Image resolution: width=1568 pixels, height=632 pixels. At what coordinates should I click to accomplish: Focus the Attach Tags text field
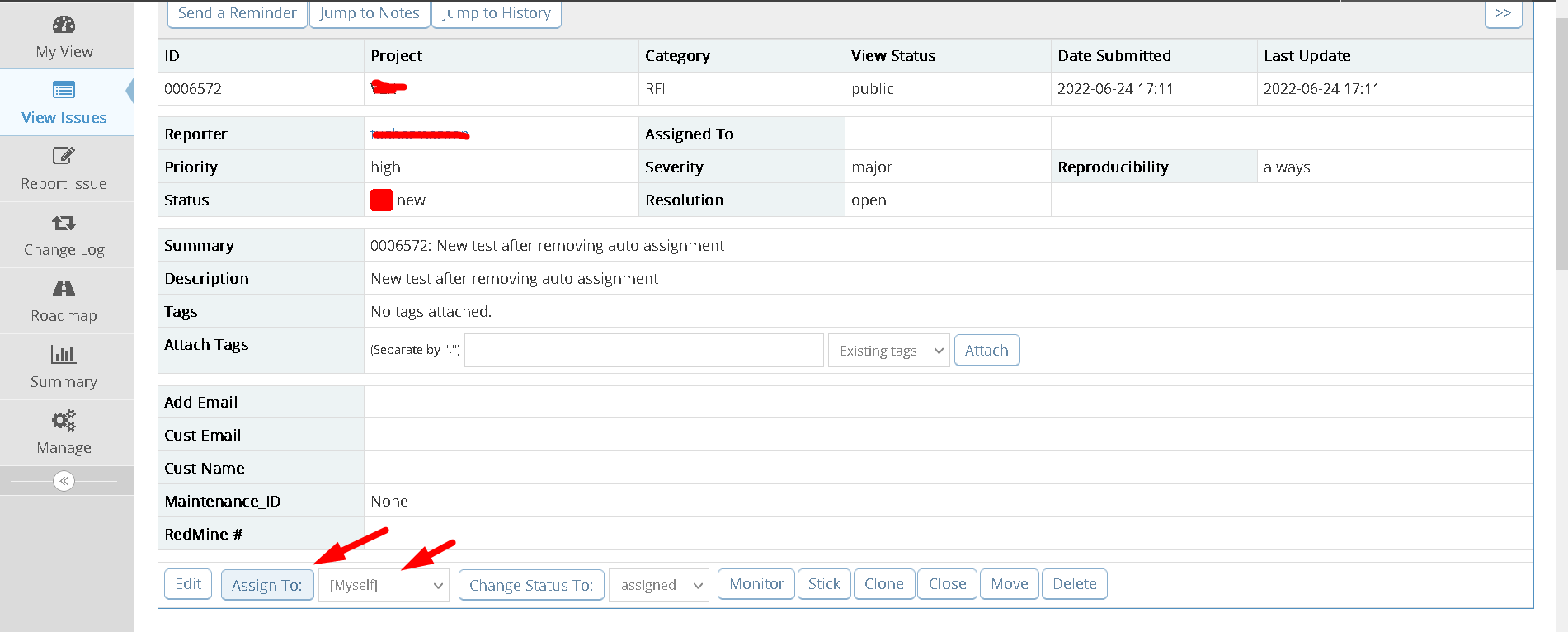[643, 351]
